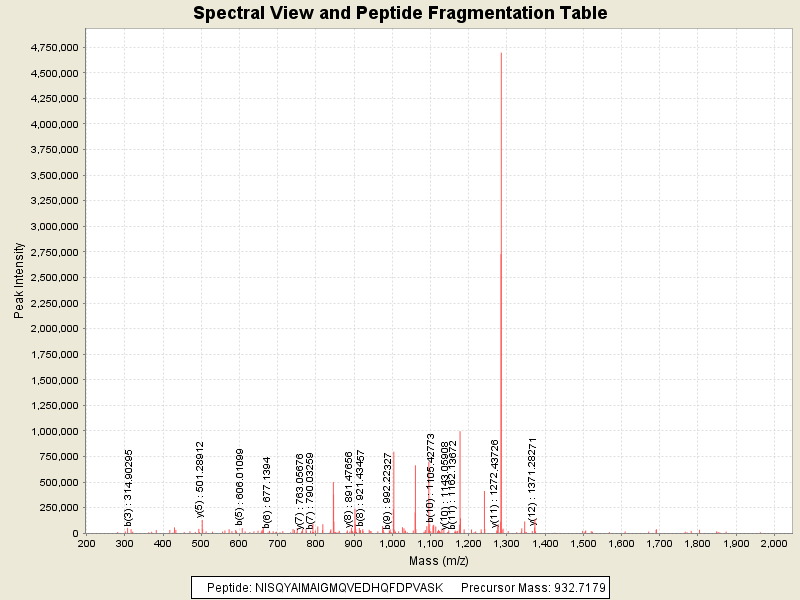
Task: Select the b(6): 677.1394 annotation
Action: point(267,492)
